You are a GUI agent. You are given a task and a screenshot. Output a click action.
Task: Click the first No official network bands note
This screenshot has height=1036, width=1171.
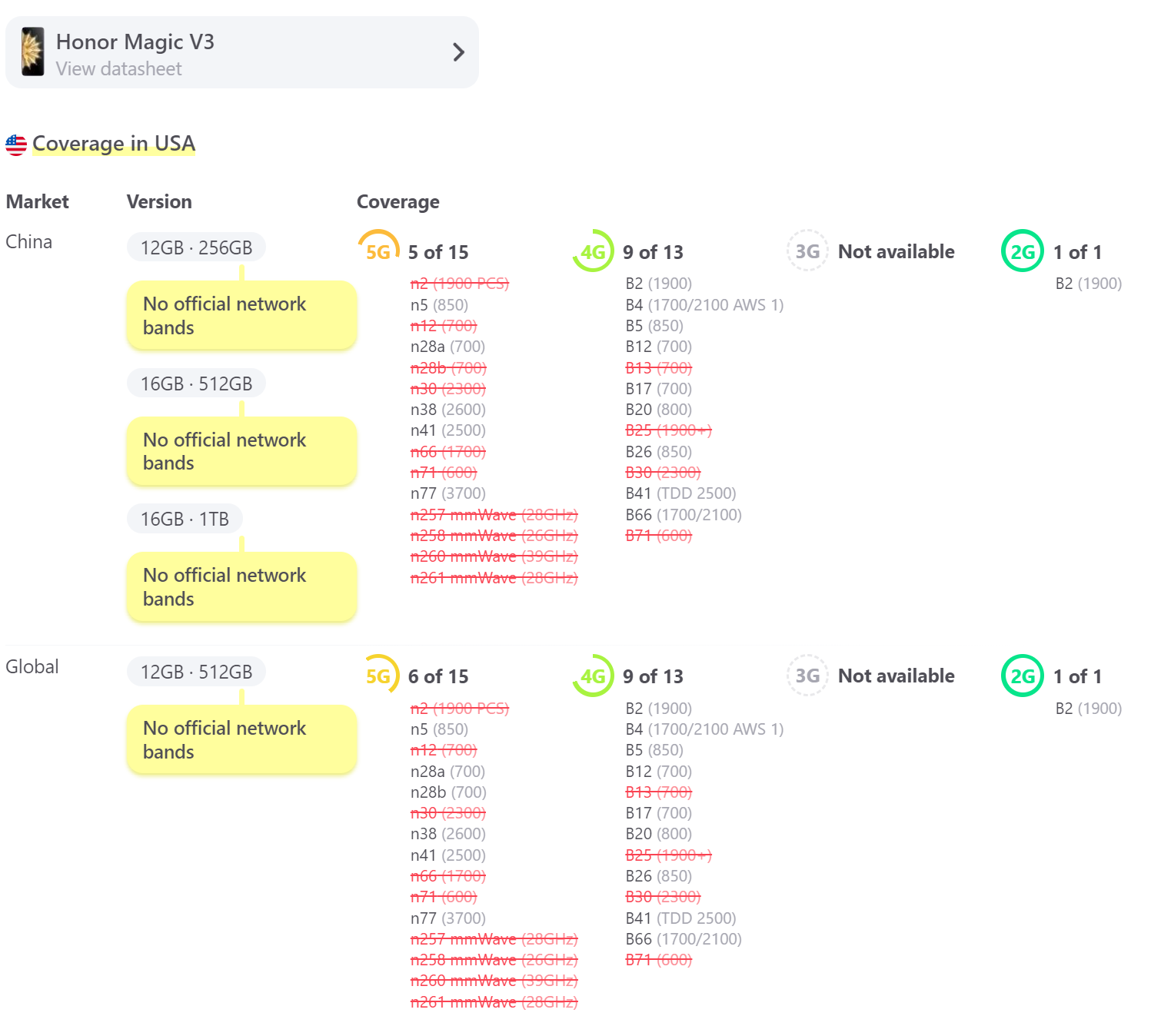[241, 316]
